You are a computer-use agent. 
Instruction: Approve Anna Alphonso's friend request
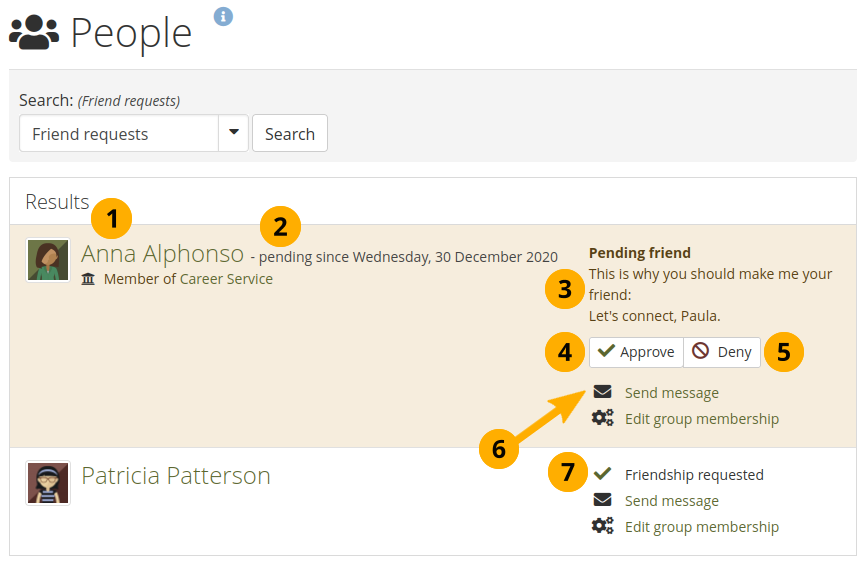636,352
